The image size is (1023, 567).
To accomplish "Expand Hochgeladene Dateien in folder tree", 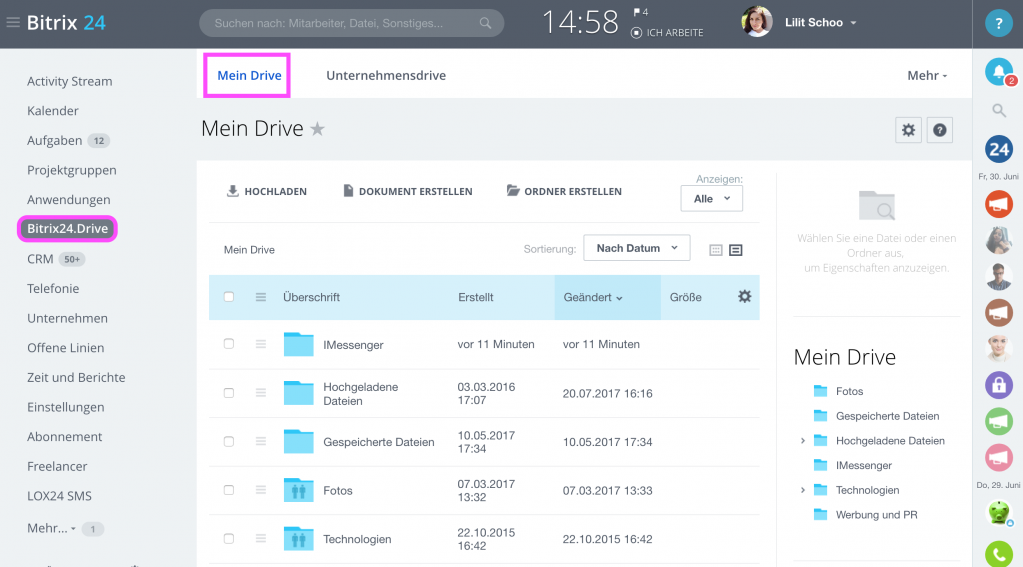I will click(x=802, y=441).
